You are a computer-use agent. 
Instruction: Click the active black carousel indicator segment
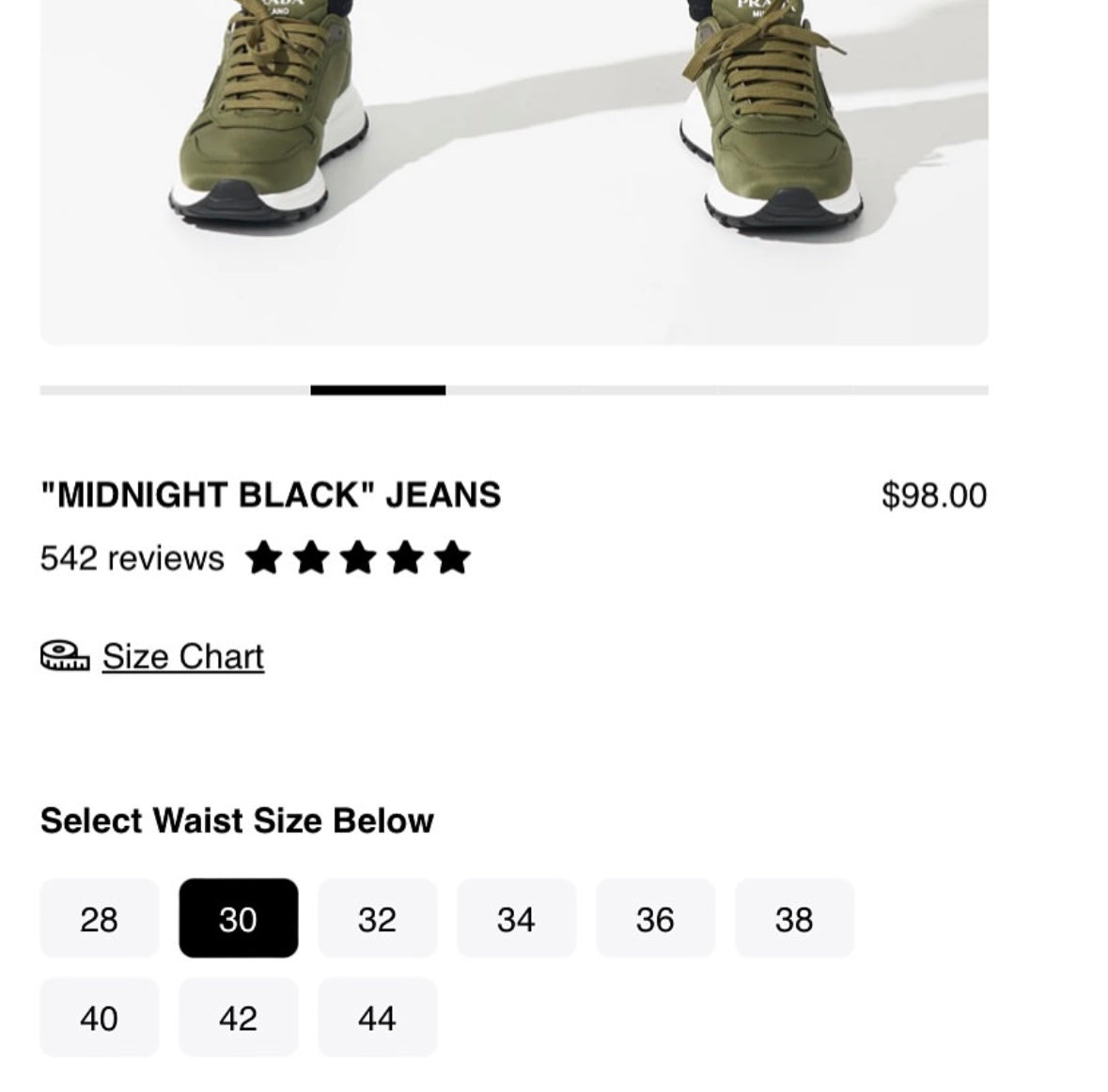click(x=378, y=390)
